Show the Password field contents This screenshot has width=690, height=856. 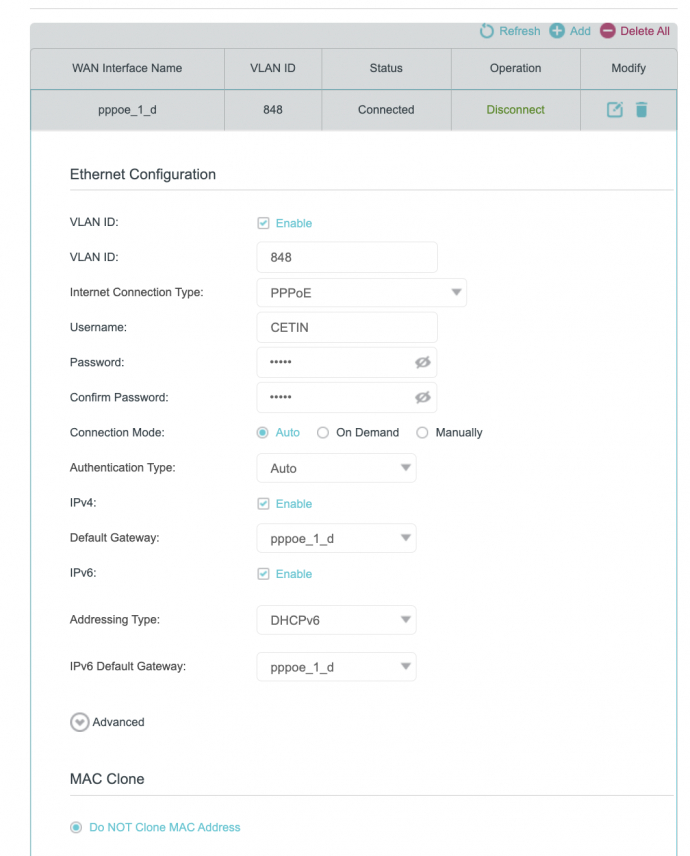tap(423, 362)
